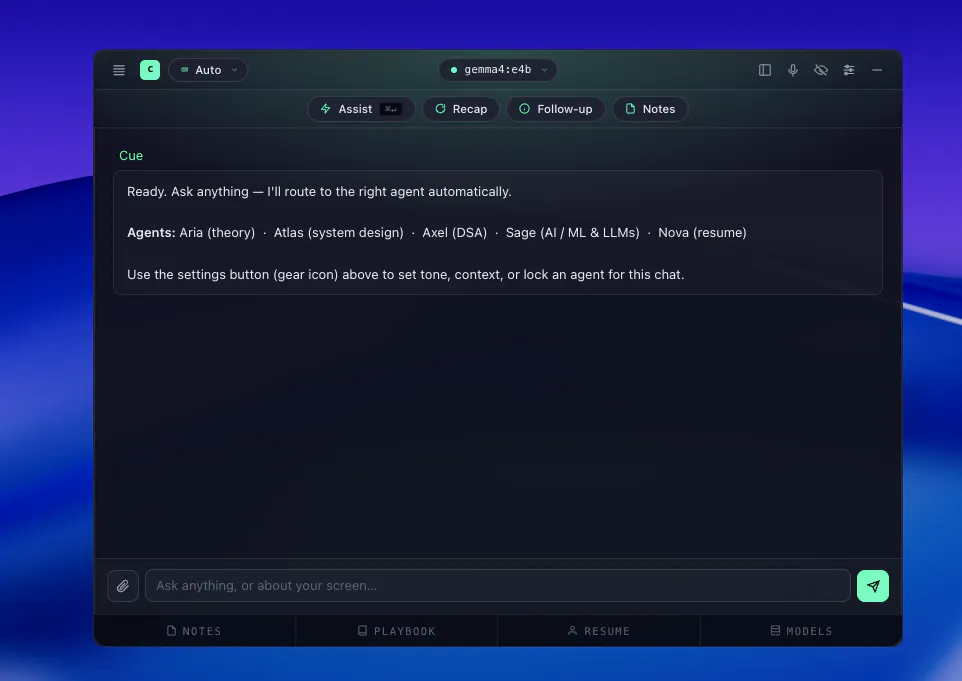Toggle the hidden-eye visibility icon
Image resolution: width=962 pixels, height=681 pixels.
click(x=821, y=70)
